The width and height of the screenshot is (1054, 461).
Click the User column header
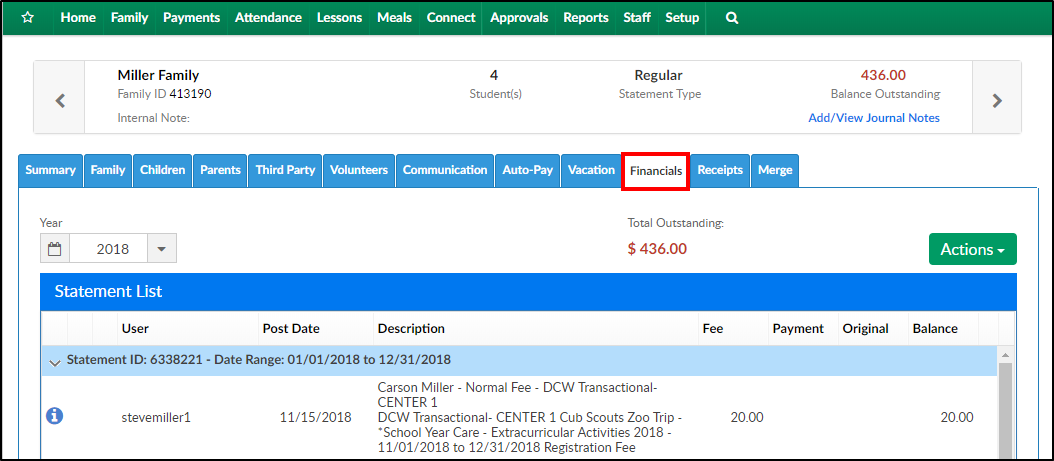[135, 329]
